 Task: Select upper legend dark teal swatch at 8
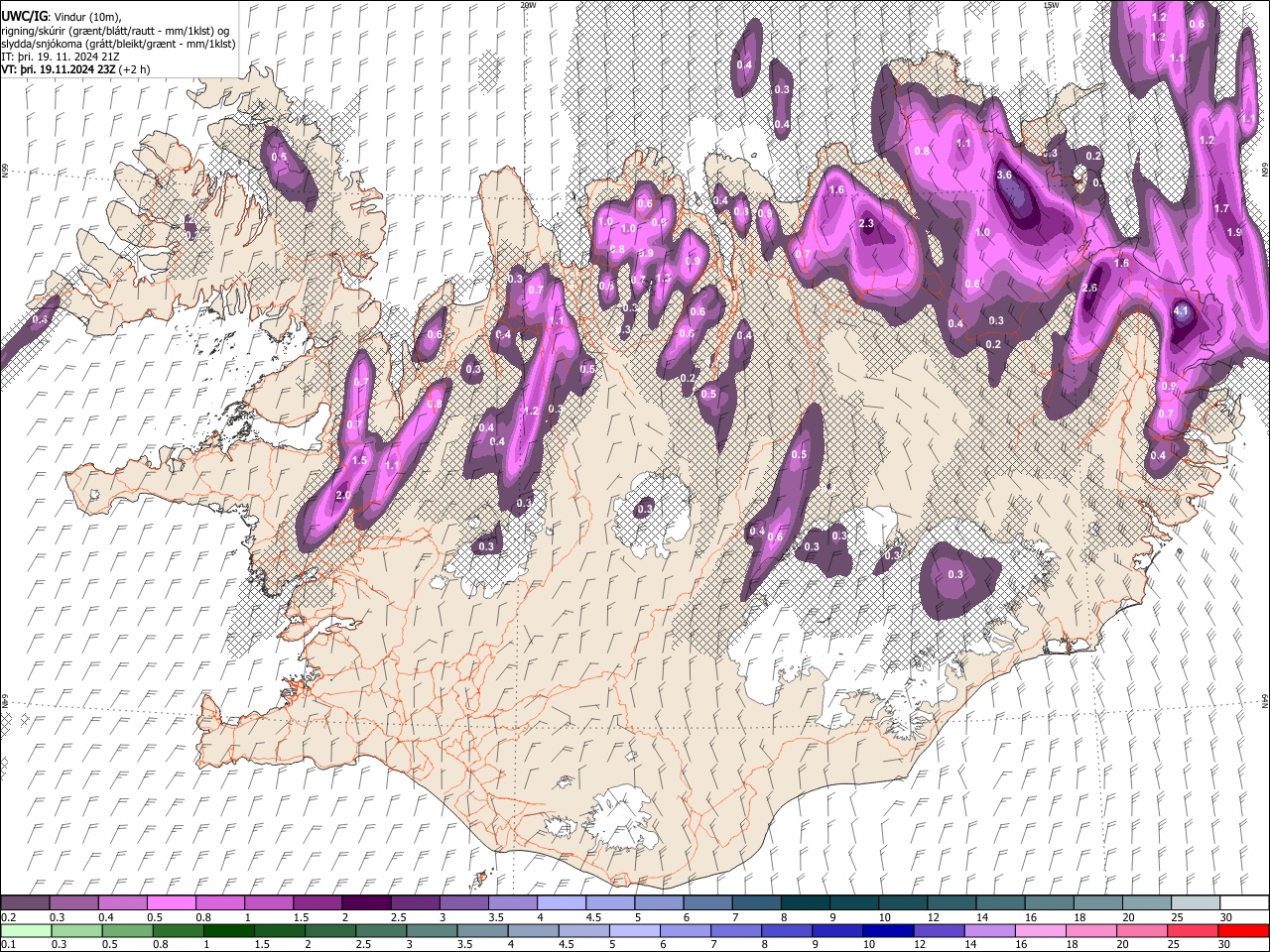[x=804, y=903]
